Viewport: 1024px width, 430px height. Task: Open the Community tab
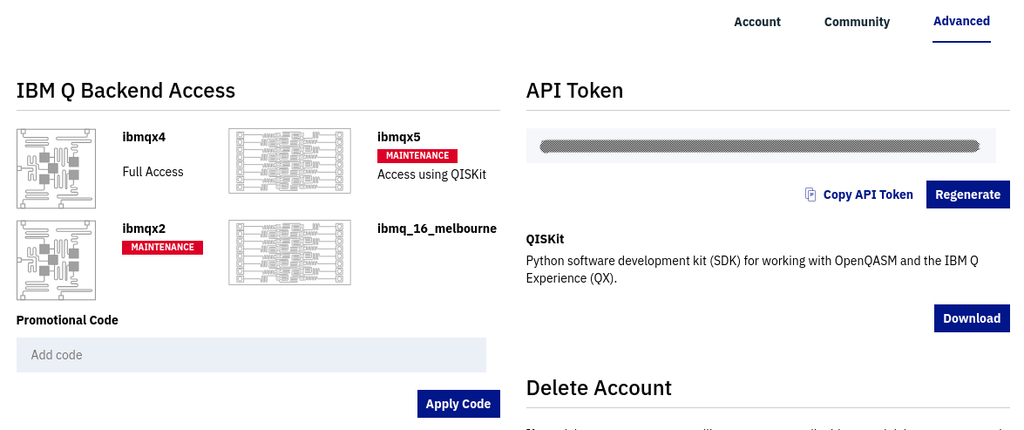pyautogui.click(x=857, y=22)
